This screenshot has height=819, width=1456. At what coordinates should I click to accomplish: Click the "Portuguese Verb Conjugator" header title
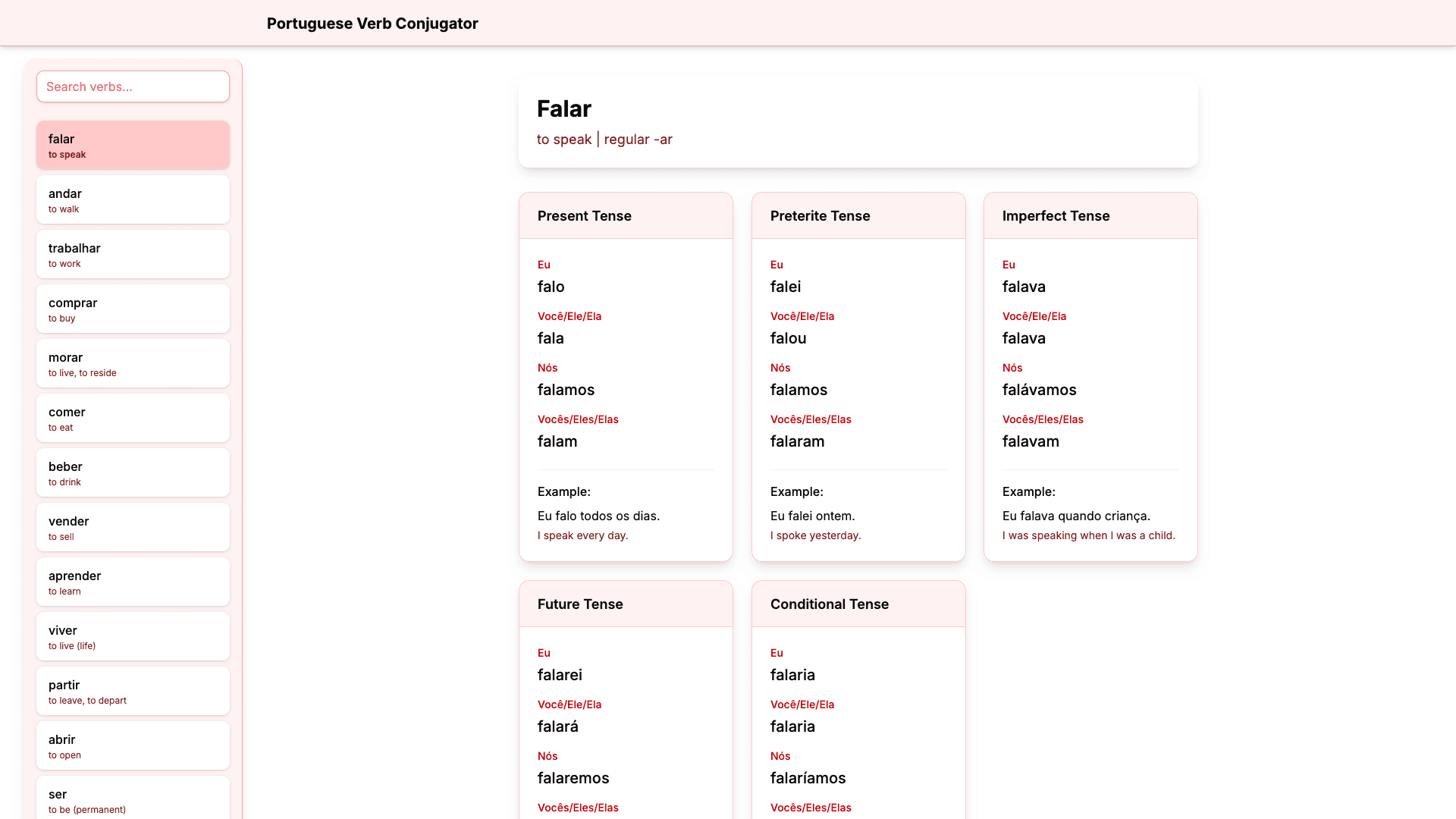tap(372, 24)
